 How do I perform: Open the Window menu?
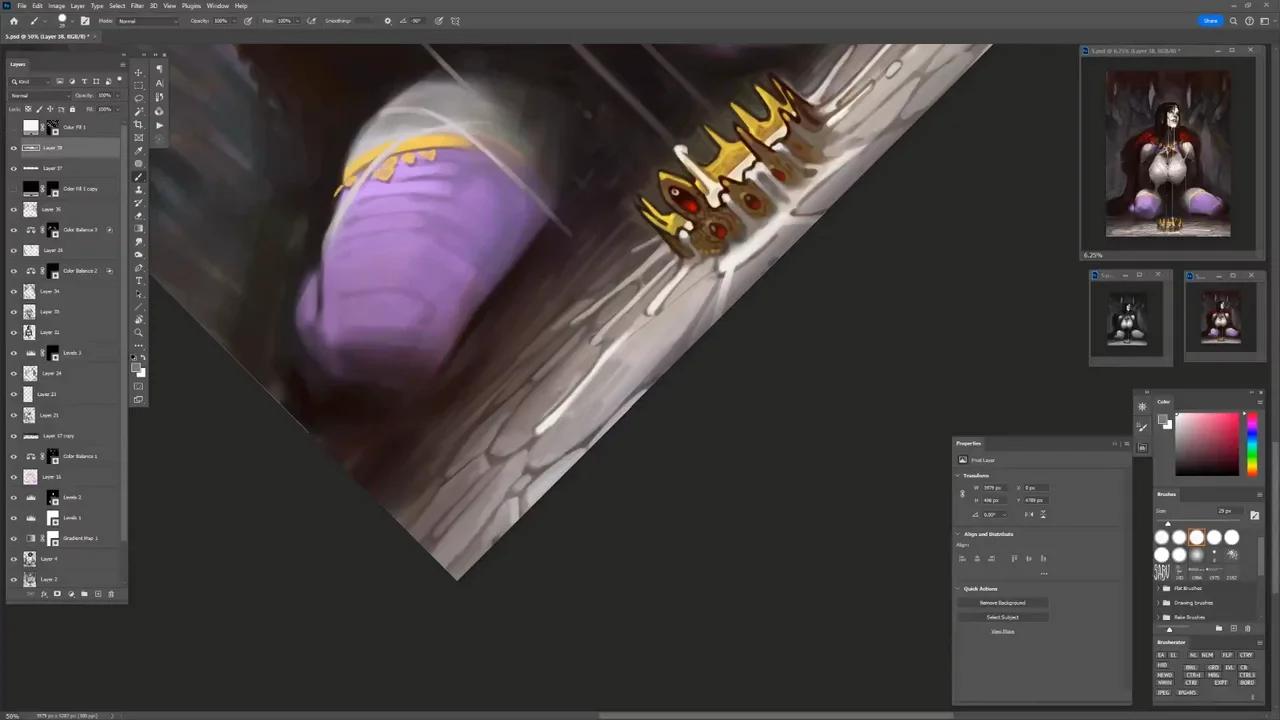click(x=217, y=6)
